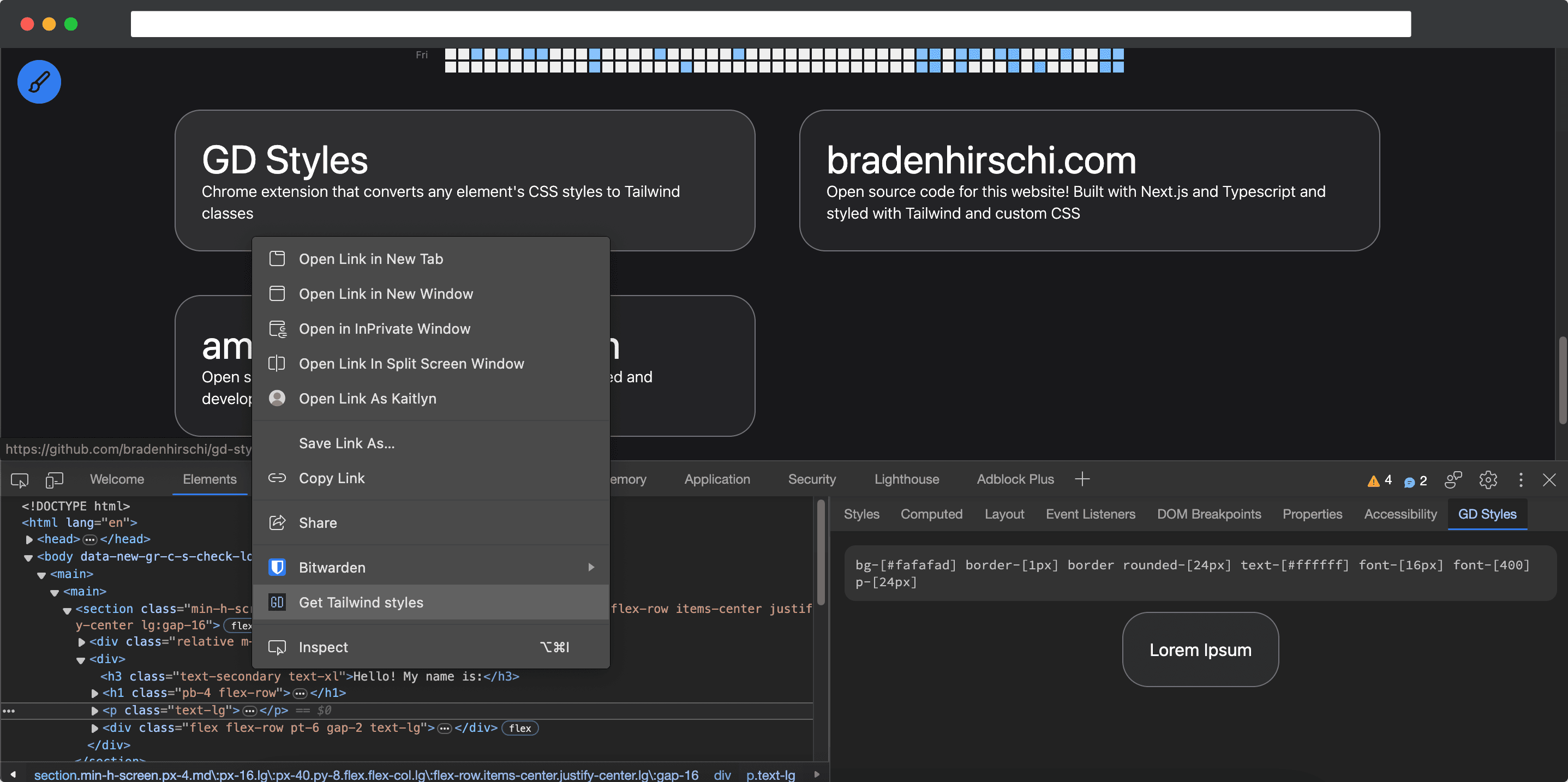Collapse the inner main element node

click(x=54, y=592)
